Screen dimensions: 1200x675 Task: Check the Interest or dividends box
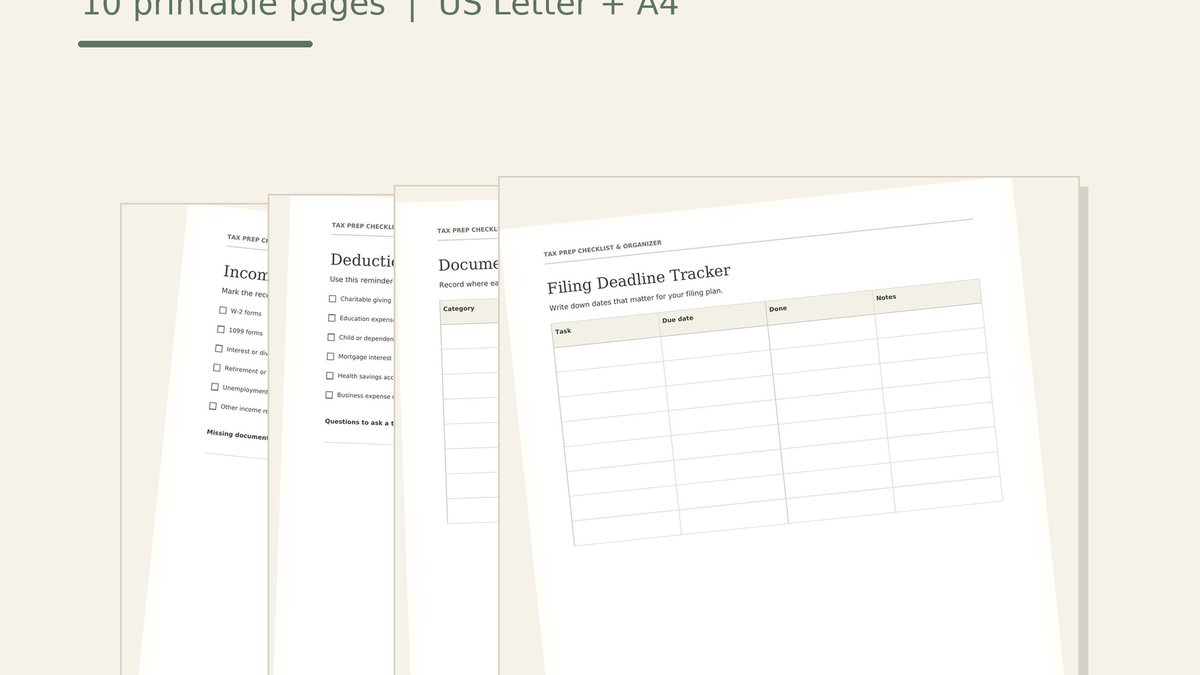[x=219, y=348]
